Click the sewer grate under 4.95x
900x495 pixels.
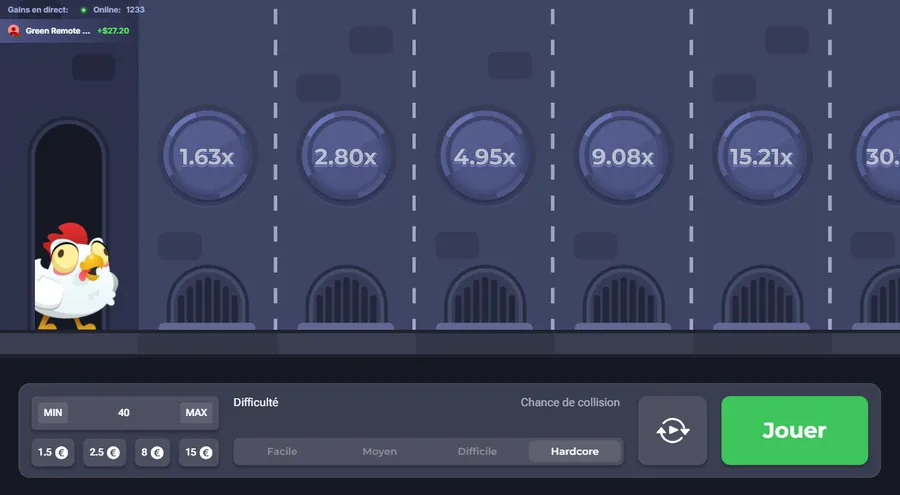click(484, 297)
